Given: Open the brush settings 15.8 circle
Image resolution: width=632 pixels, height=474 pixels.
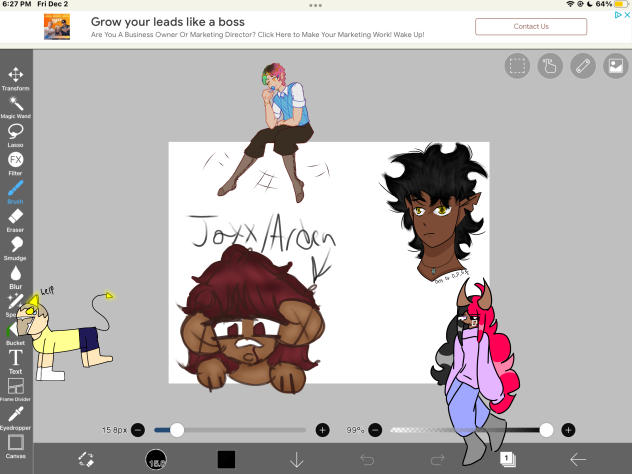Looking at the screenshot, I should (x=156, y=459).
